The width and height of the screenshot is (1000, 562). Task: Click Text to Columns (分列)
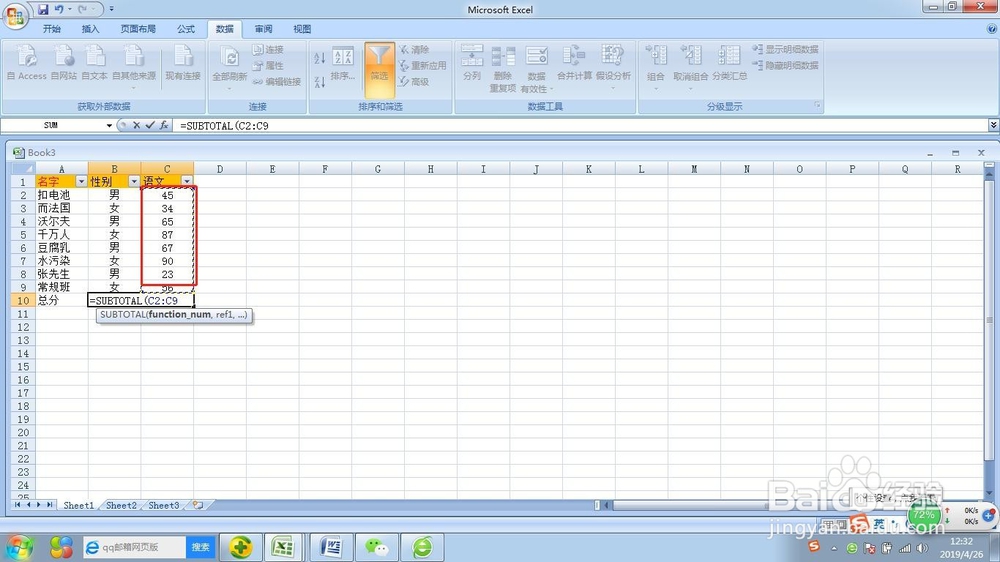pos(472,63)
